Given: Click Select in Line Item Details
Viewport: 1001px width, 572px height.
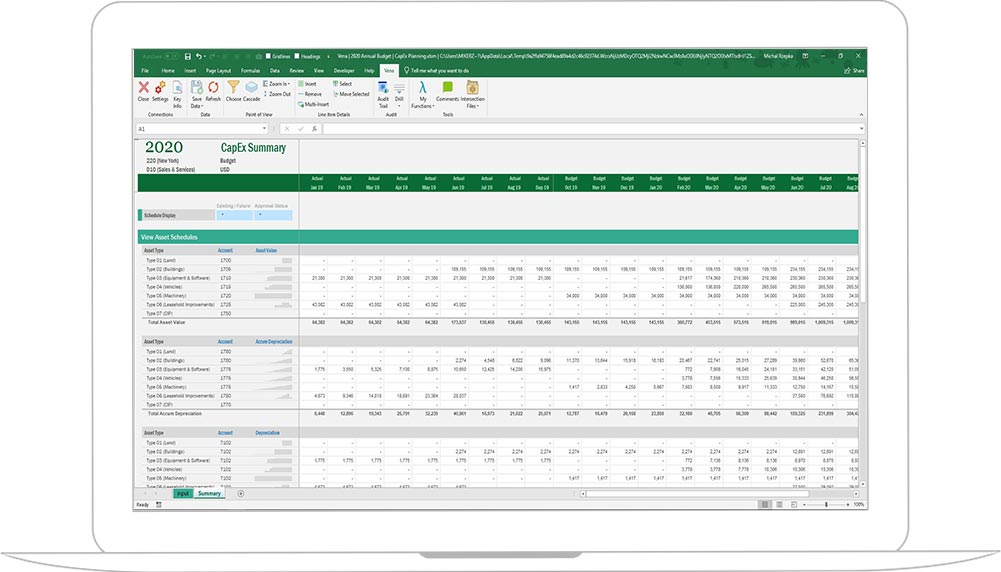Looking at the screenshot, I should point(343,84).
